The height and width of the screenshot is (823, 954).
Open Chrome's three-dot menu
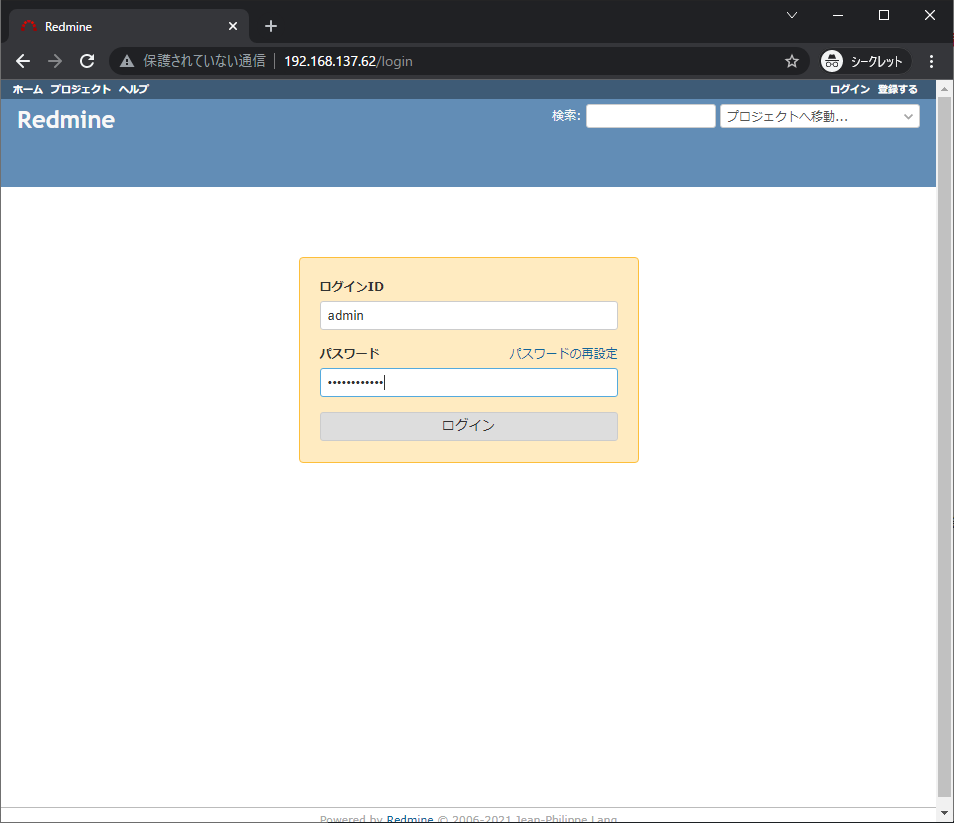click(x=931, y=61)
